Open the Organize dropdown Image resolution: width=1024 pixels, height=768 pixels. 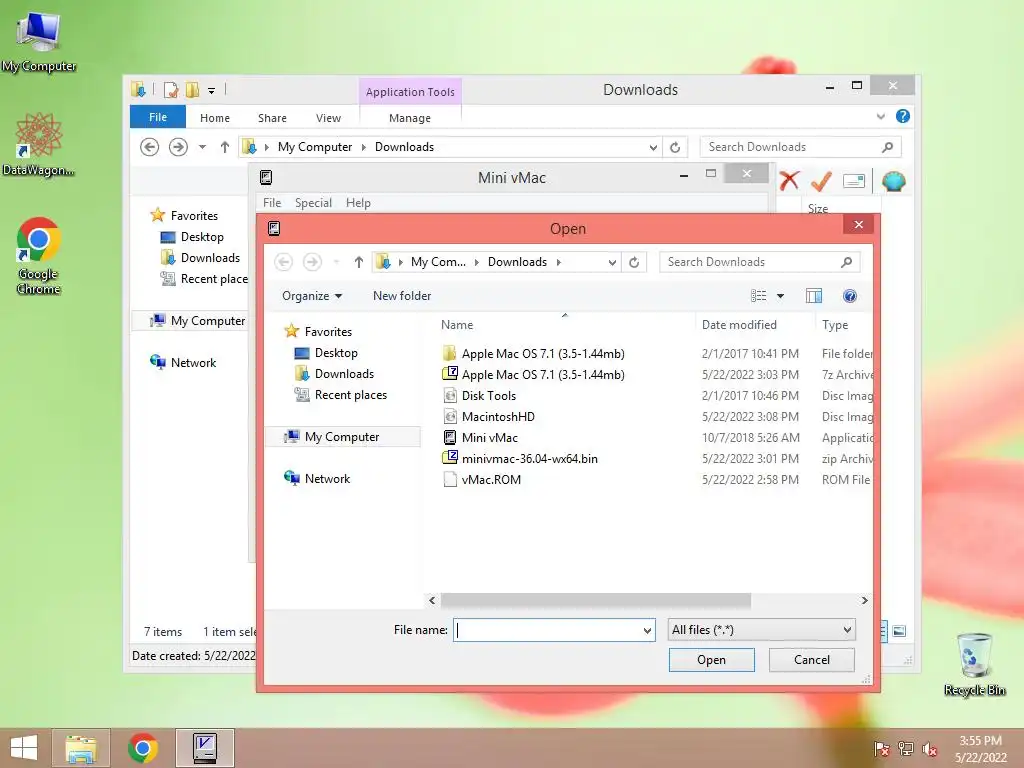click(312, 296)
